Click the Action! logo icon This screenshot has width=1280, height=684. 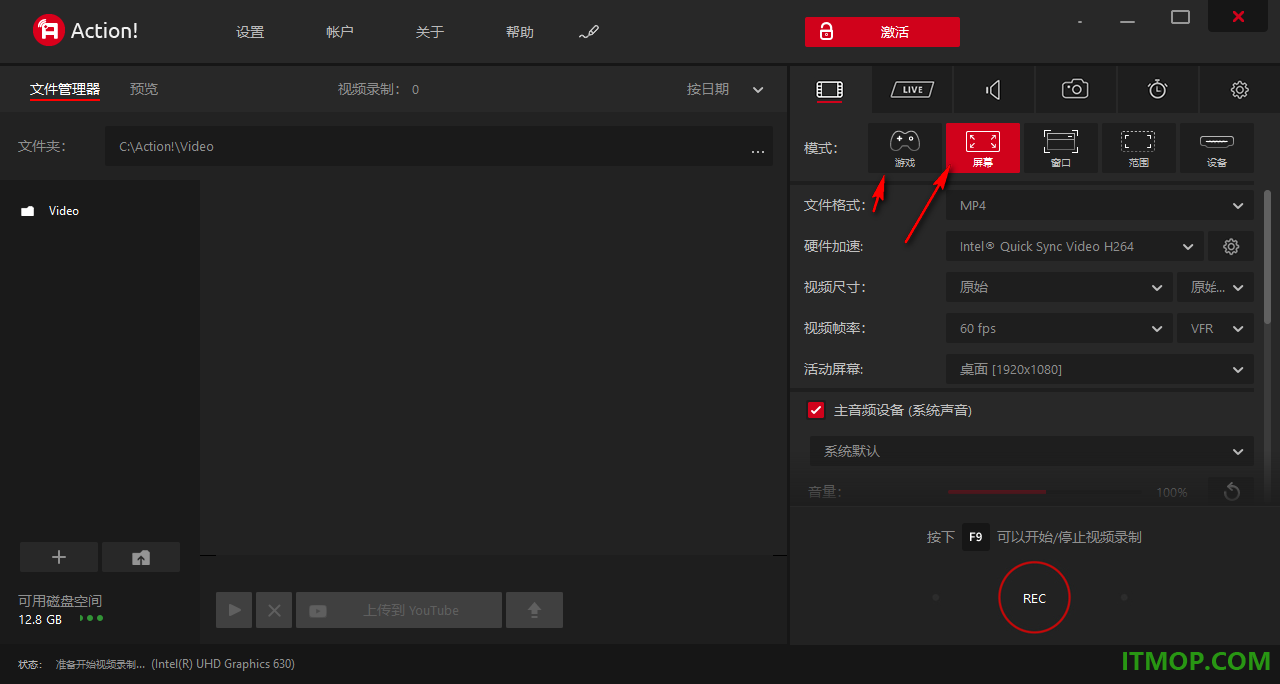(48, 31)
